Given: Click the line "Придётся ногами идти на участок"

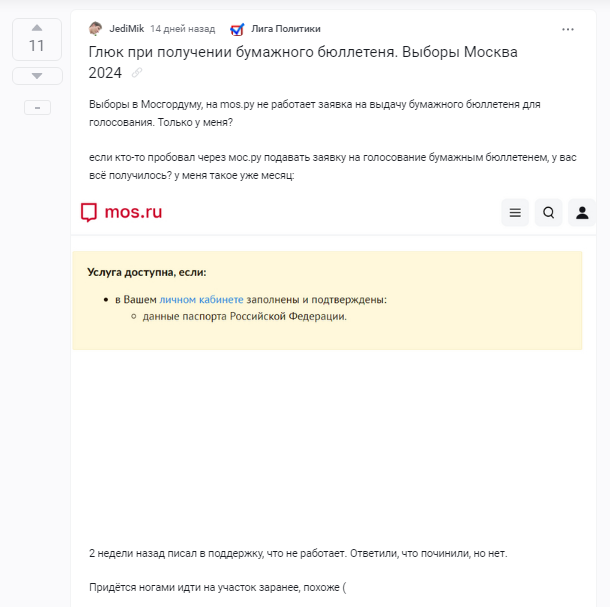Looking at the screenshot, I should coord(217,586).
